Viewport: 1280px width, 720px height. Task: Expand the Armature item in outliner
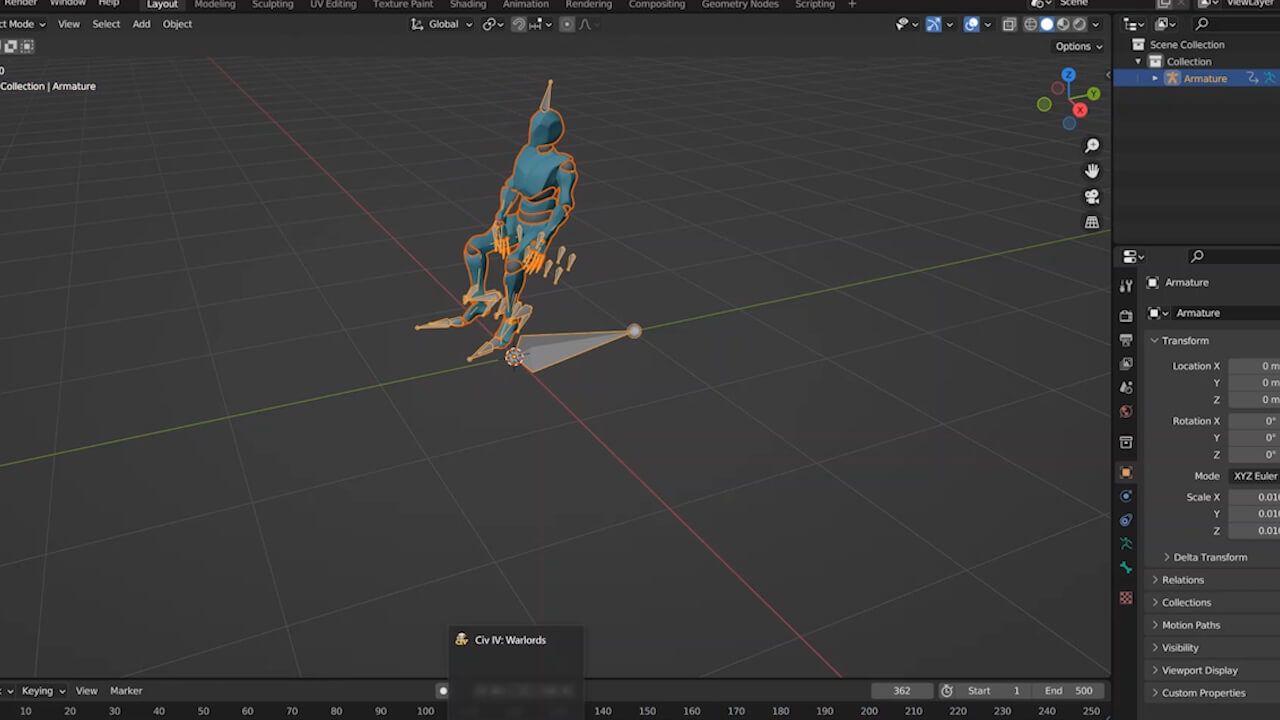point(1155,78)
